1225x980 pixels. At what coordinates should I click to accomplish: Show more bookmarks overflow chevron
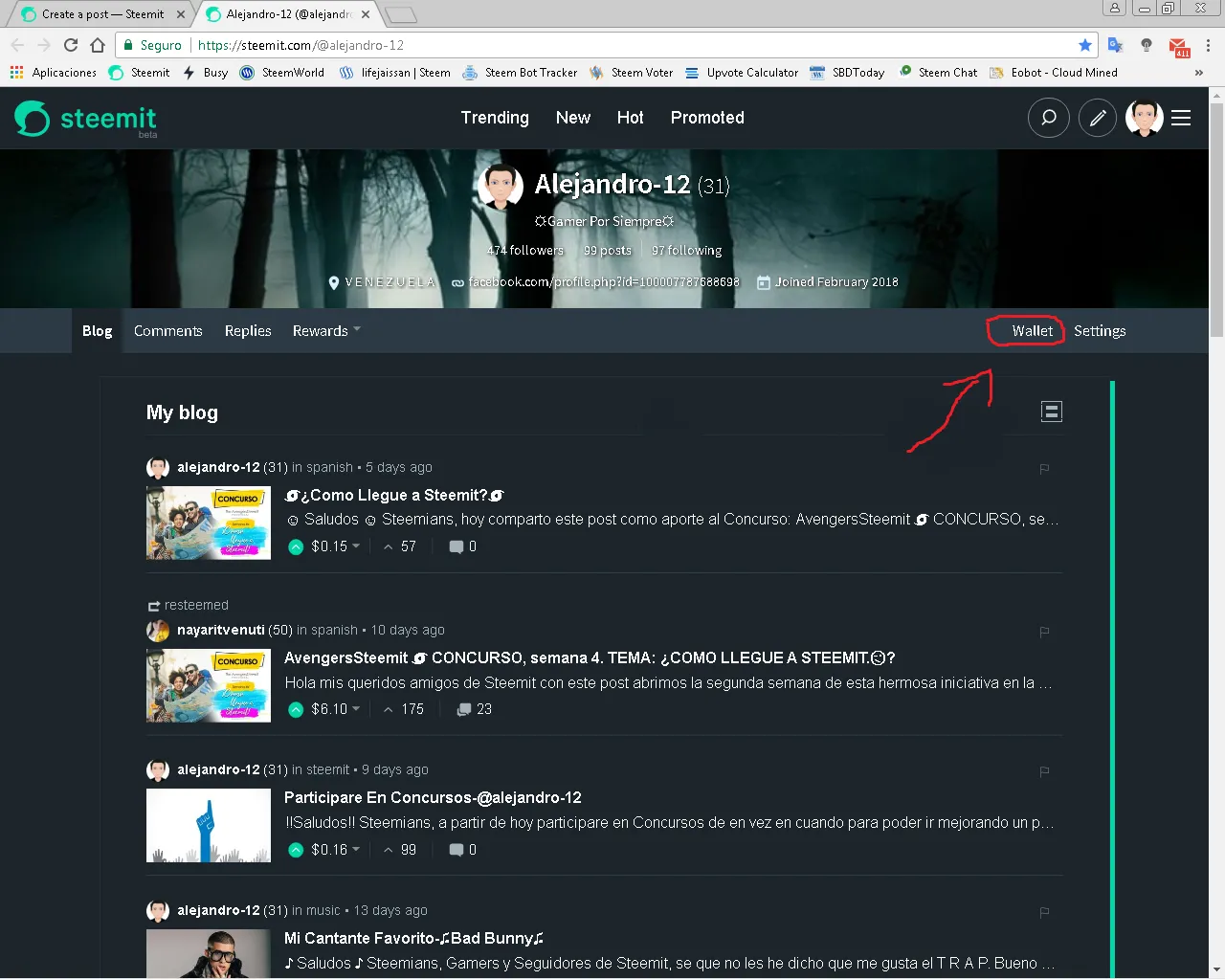[1198, 73]
